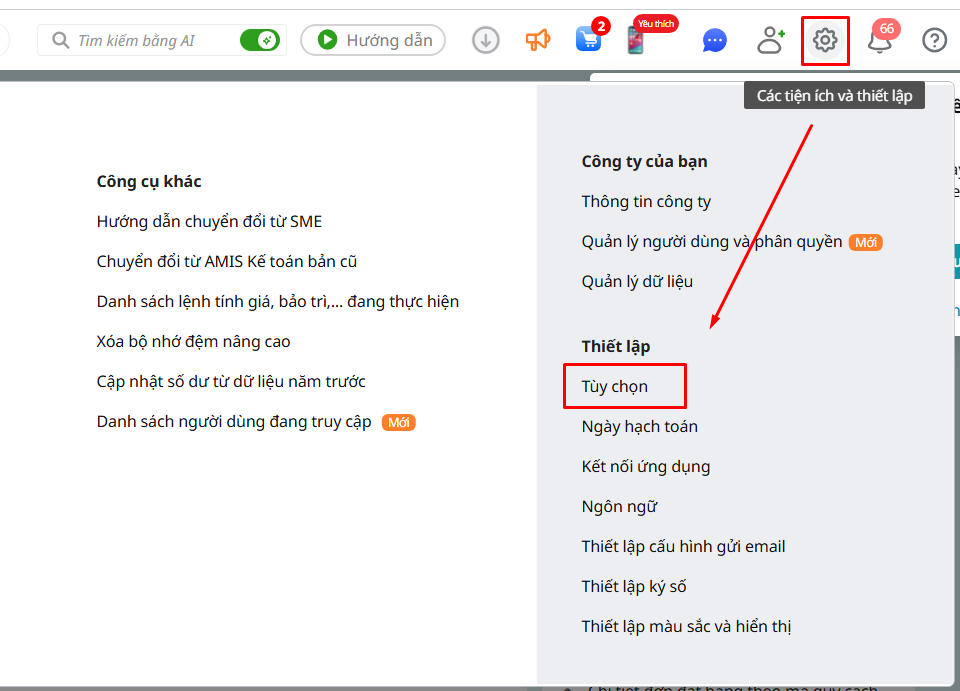
Task: Click the notification bell icon
Action: pyautogui.click(x=880, y=41)
